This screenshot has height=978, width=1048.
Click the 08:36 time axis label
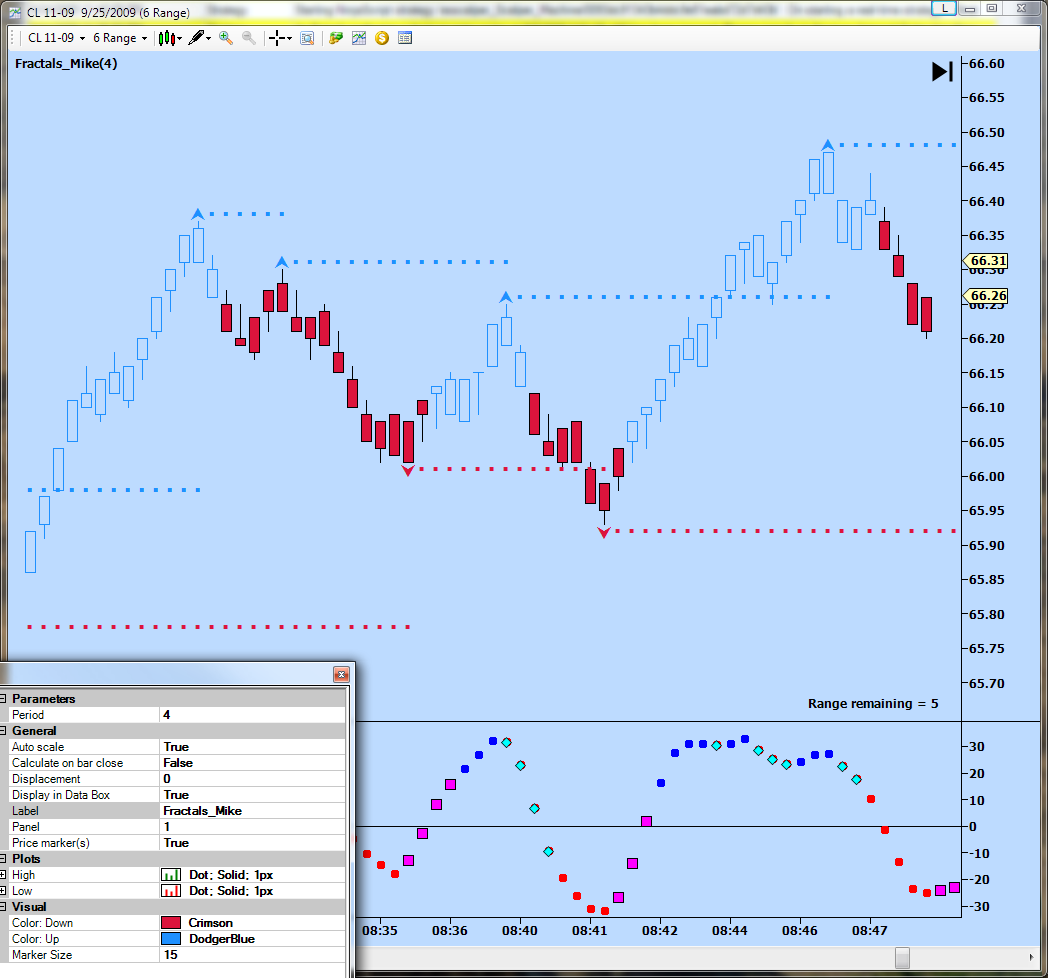click(449, 931)
